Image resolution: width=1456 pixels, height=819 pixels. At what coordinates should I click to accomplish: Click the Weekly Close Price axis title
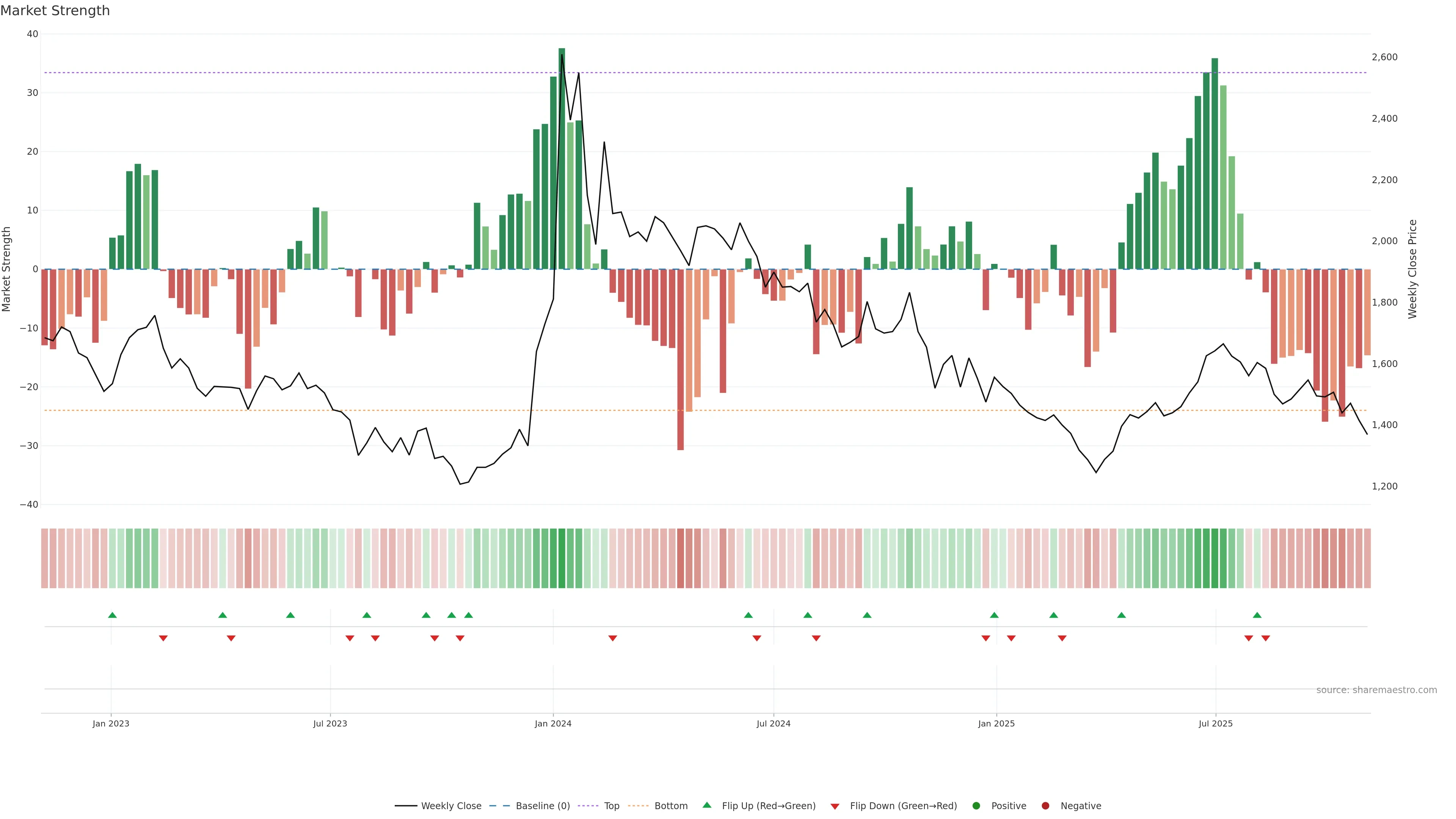1412,269
